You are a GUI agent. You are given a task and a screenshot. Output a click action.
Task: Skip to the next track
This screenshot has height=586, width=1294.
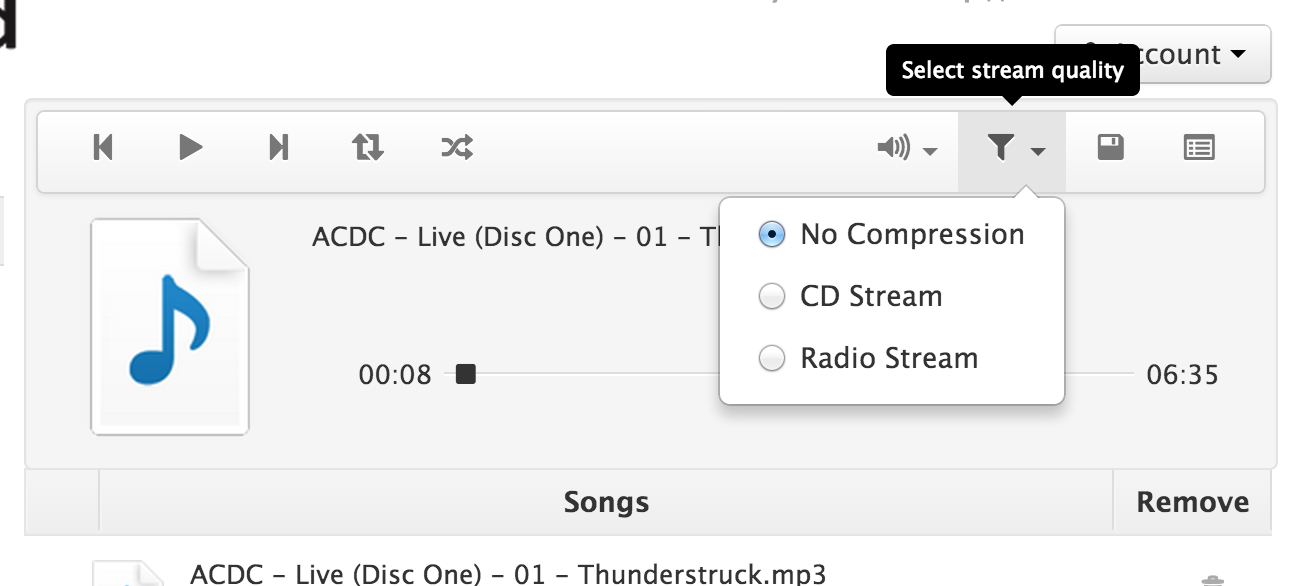point(279,148)
